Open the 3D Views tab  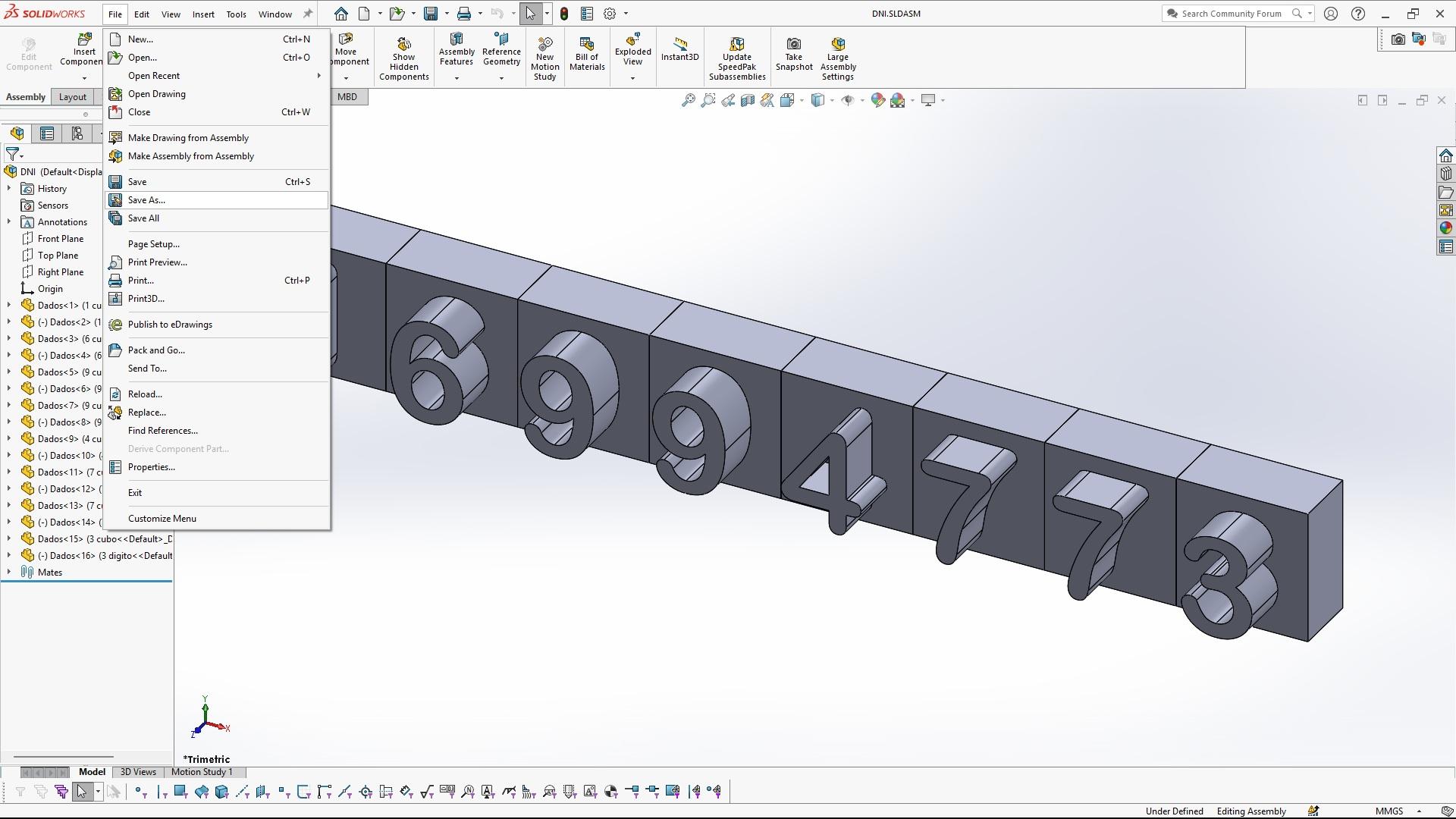138,772
